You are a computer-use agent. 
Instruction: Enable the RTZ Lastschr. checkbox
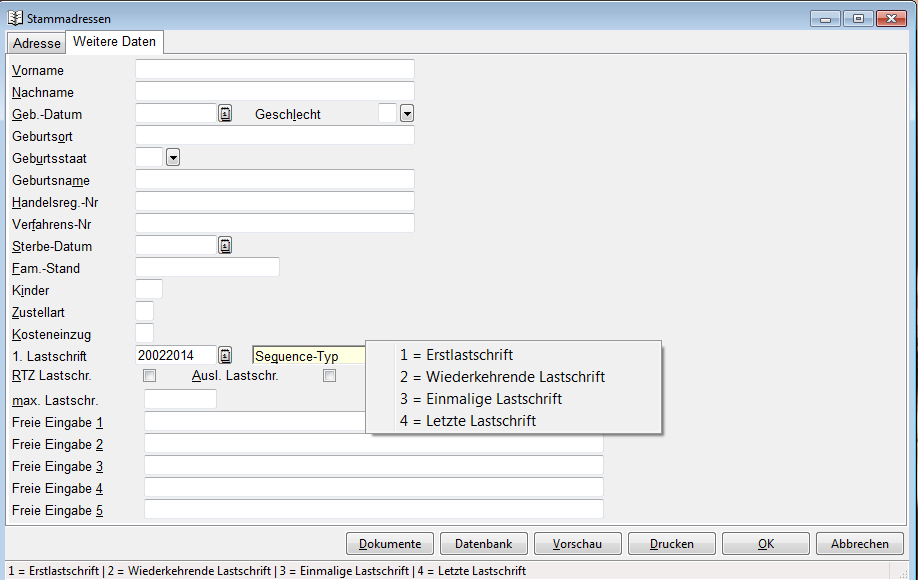tap(150, 377)
